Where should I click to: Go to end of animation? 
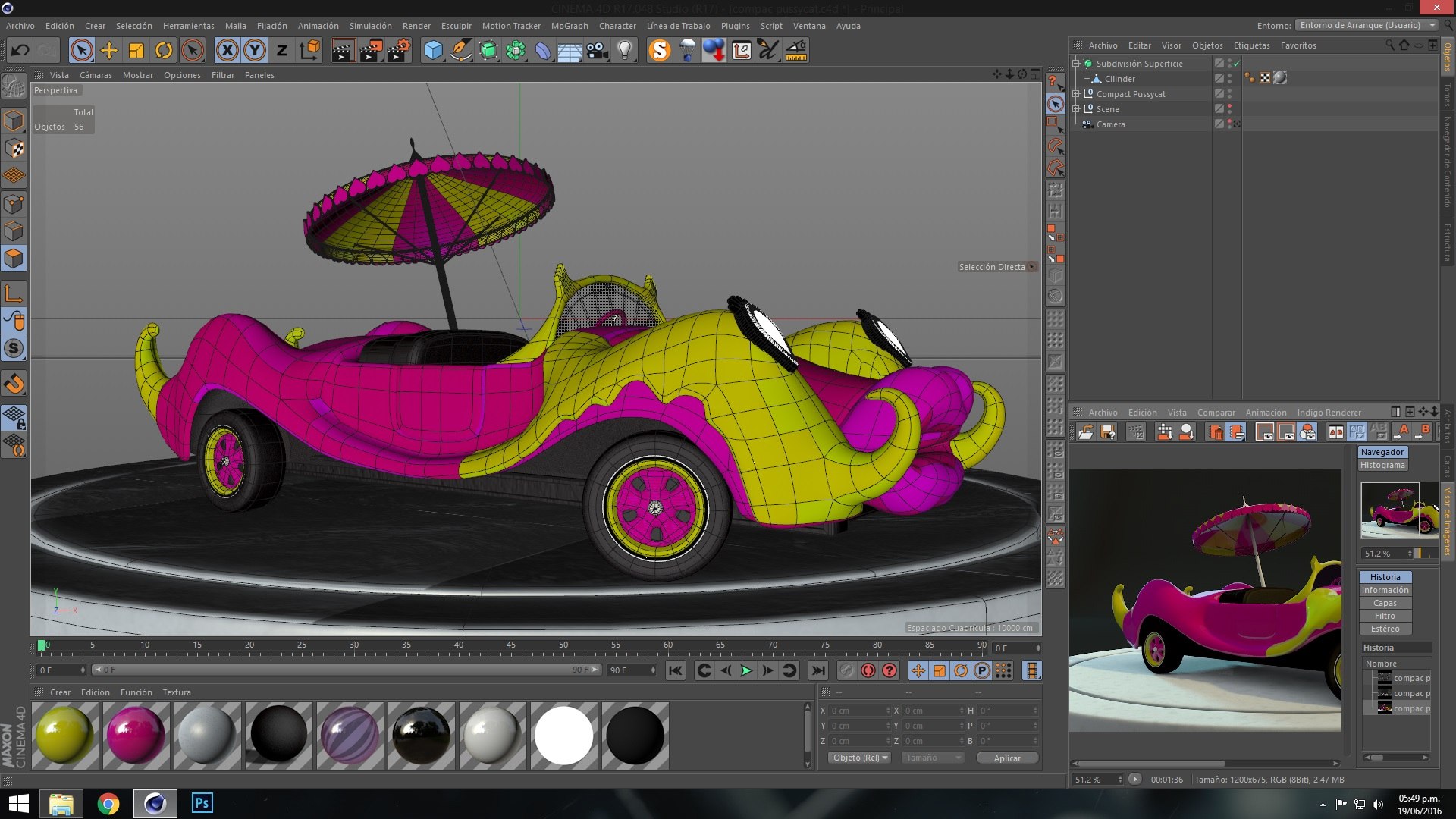click(x=817, y=670)
